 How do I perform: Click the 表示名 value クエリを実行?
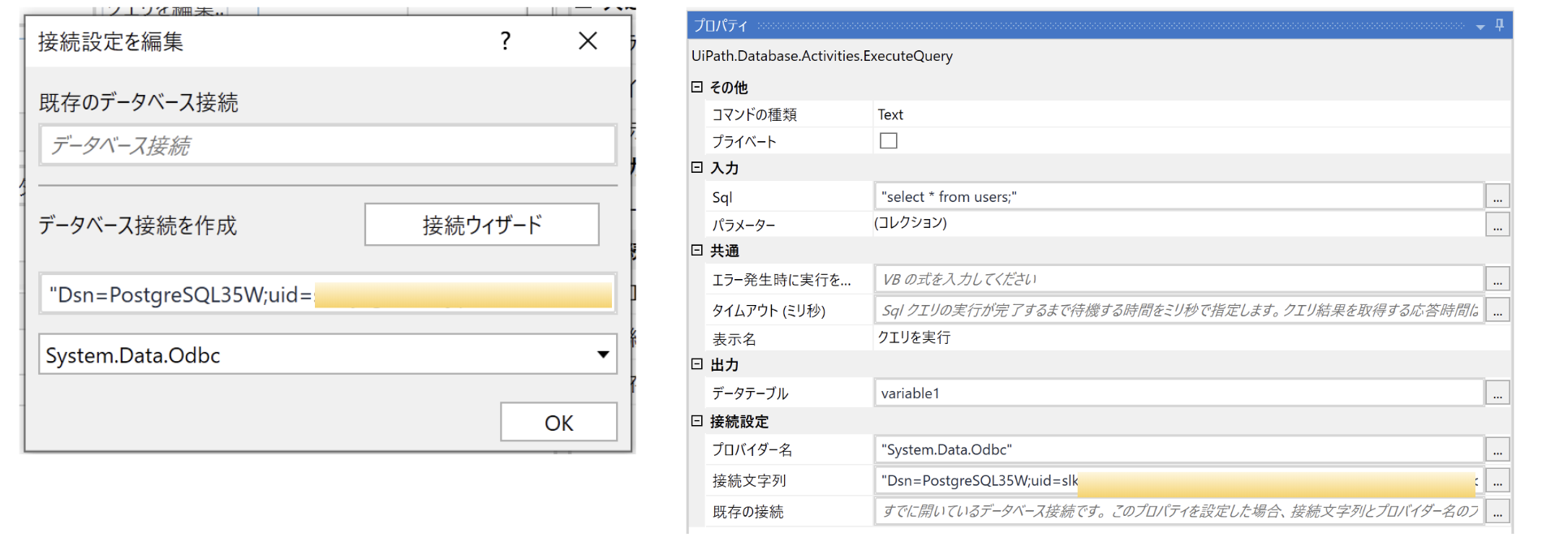(x=914, y=337)
